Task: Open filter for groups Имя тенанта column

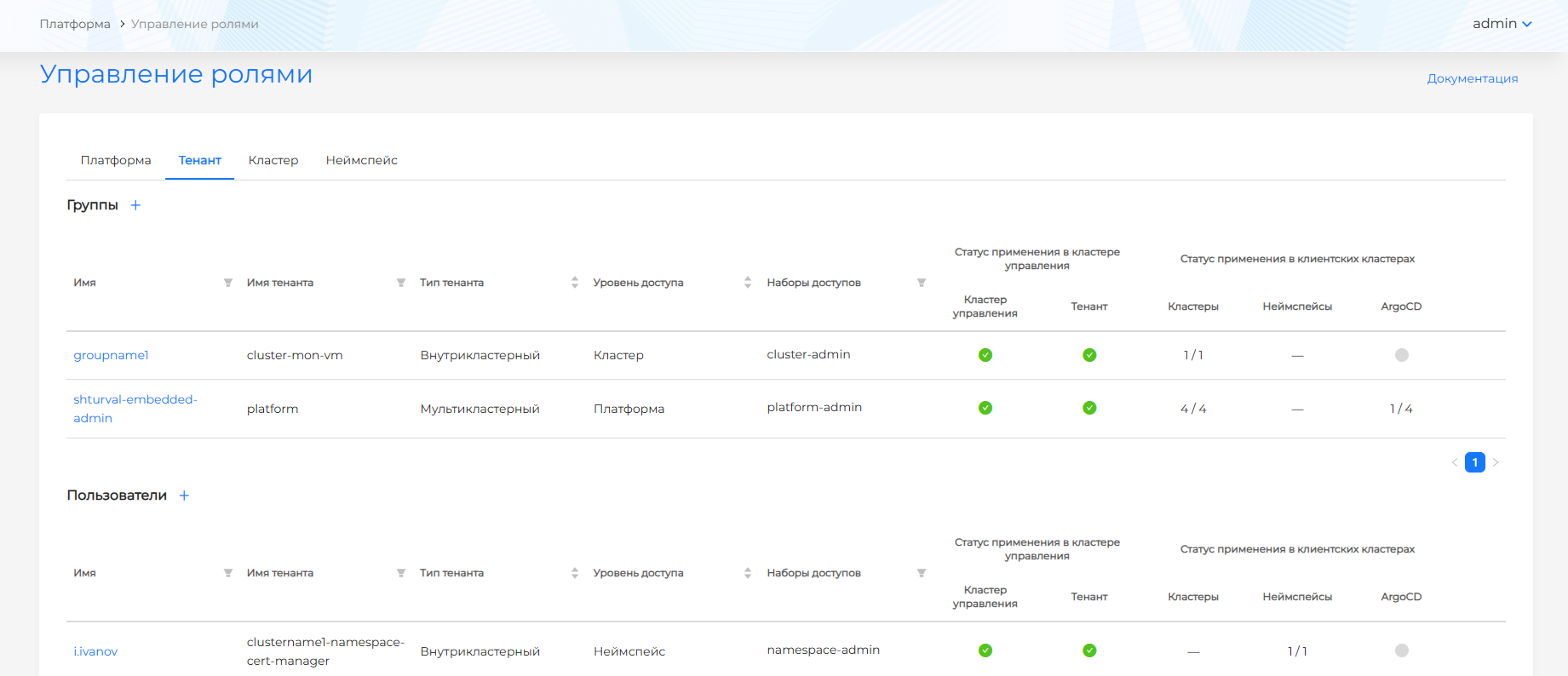Action: [x=401, y=283]
